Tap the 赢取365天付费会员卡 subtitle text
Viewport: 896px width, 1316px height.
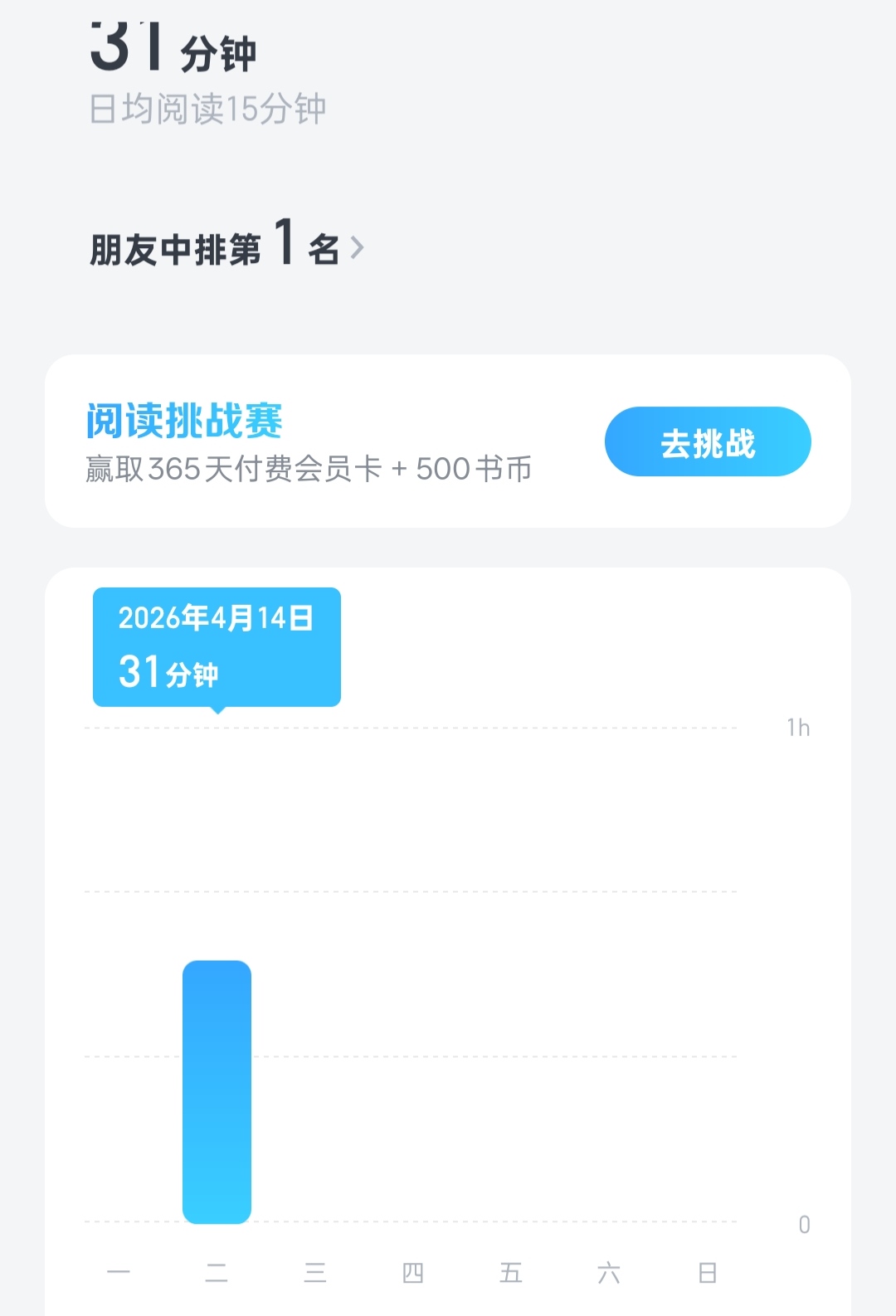point(308,470)
